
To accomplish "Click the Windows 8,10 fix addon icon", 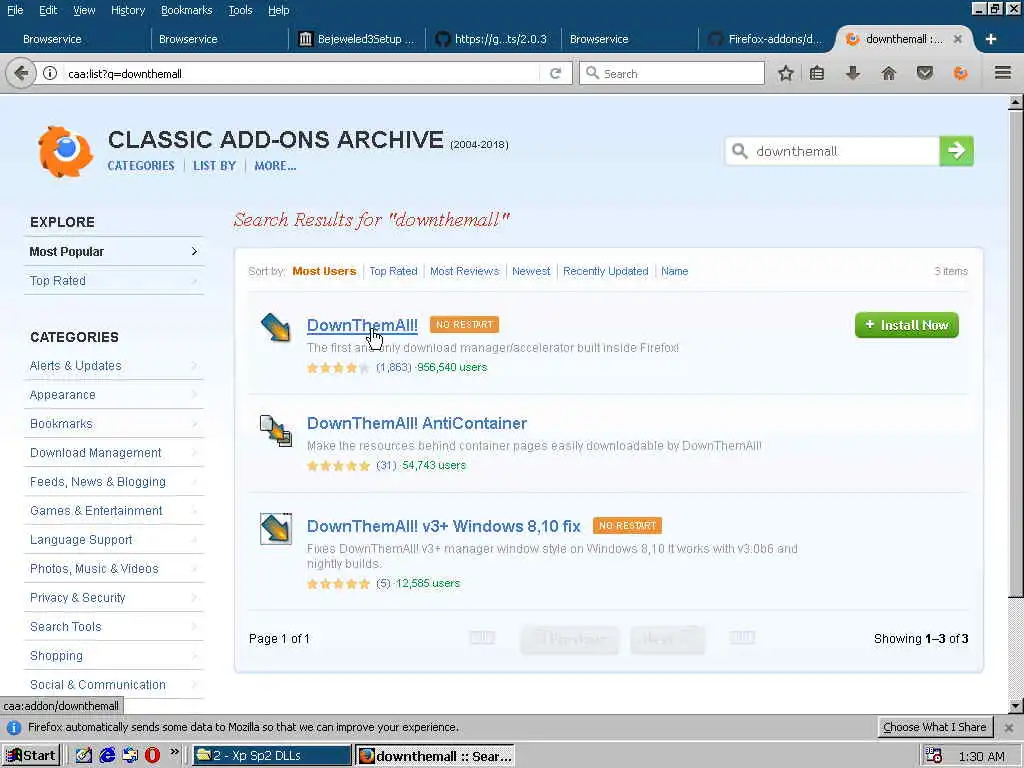I will [x=276, y=529].
